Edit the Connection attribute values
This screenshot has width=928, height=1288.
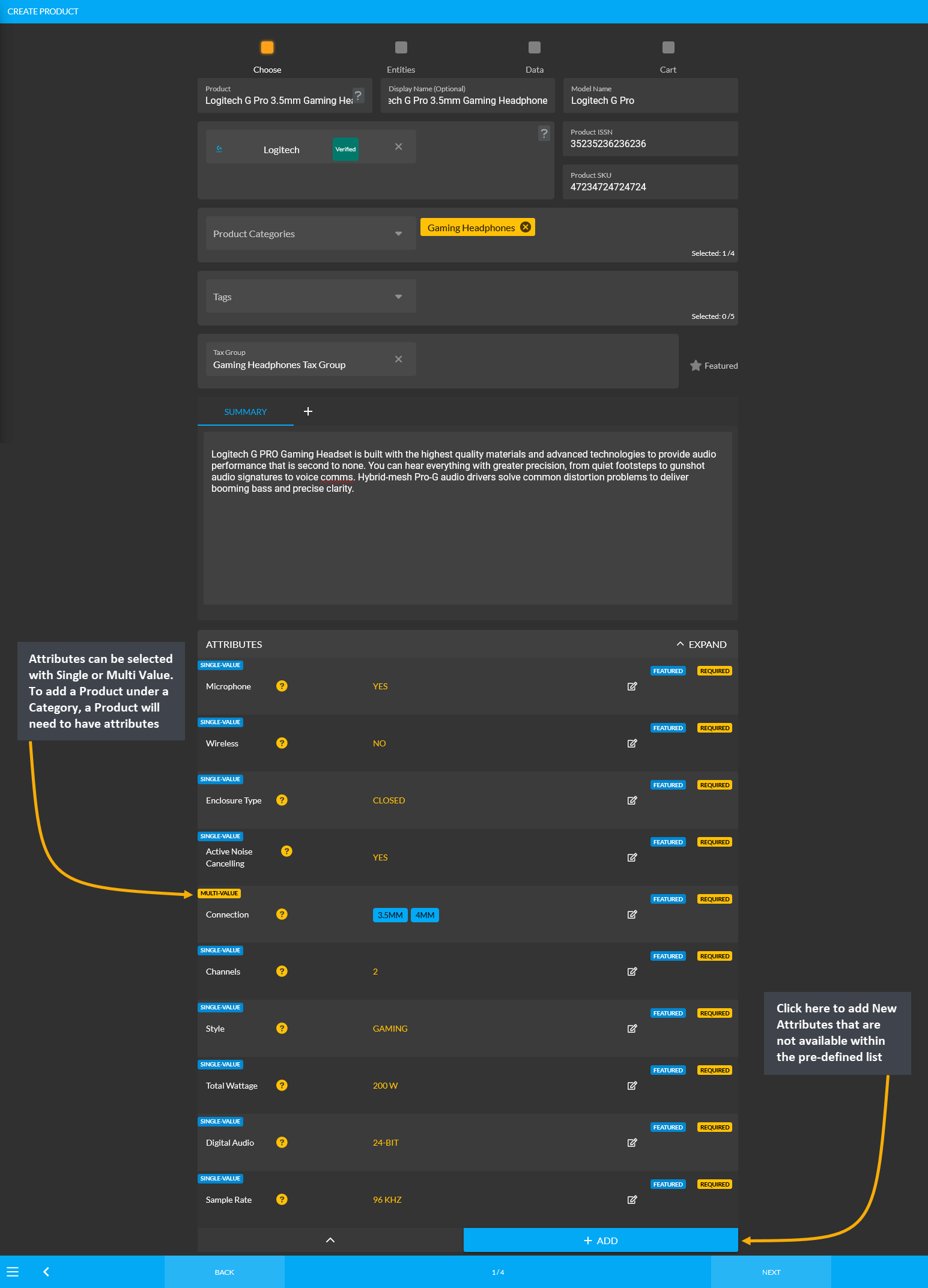[x=632, y=915]
